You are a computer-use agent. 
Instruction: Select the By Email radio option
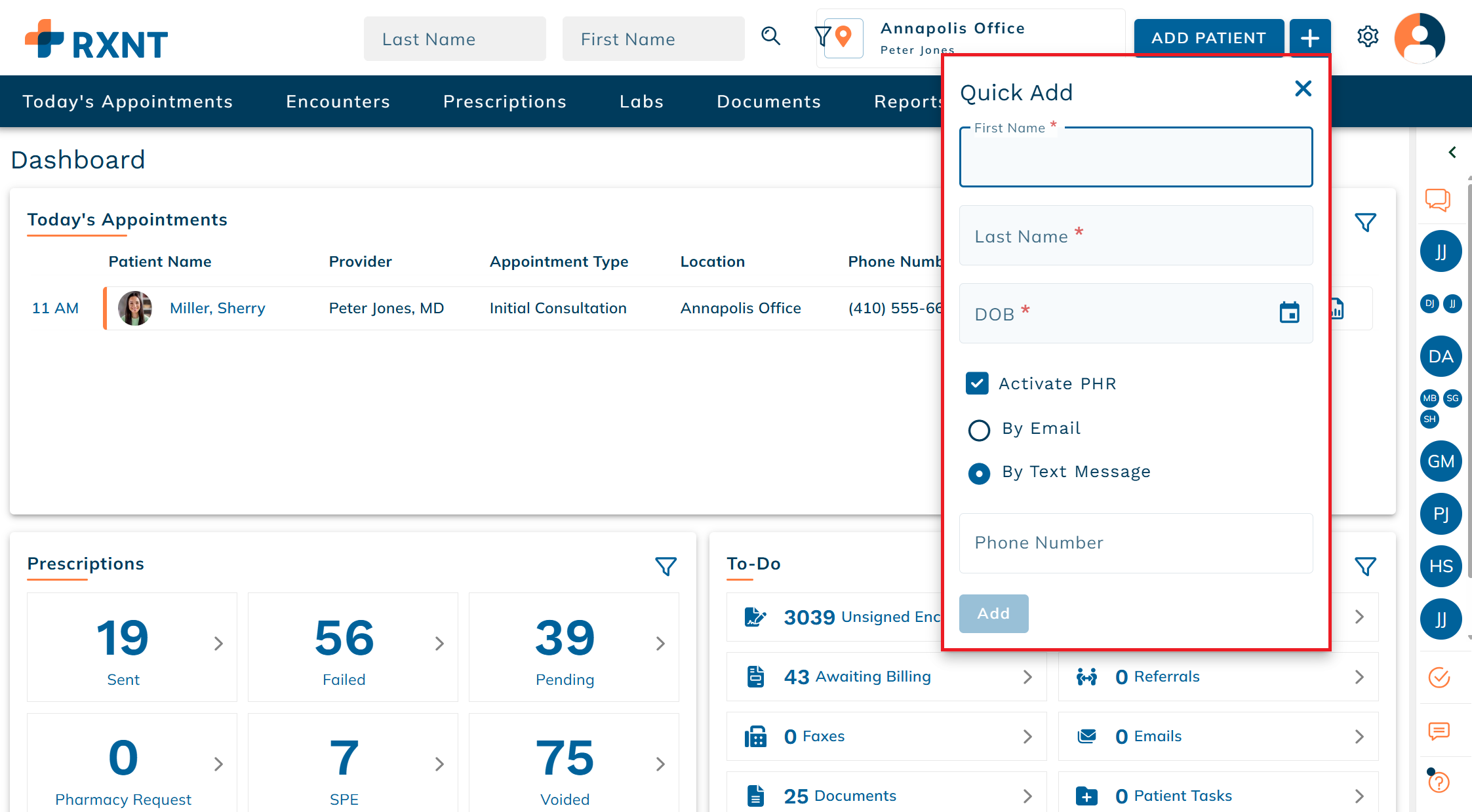point(979,430)
